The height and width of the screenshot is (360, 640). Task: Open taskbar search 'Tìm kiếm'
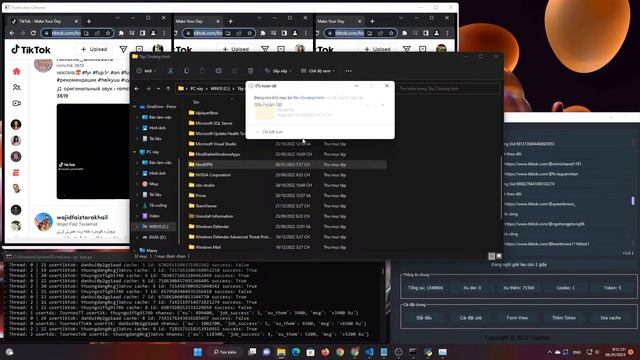pyautogui.click(x=225, y=352)
